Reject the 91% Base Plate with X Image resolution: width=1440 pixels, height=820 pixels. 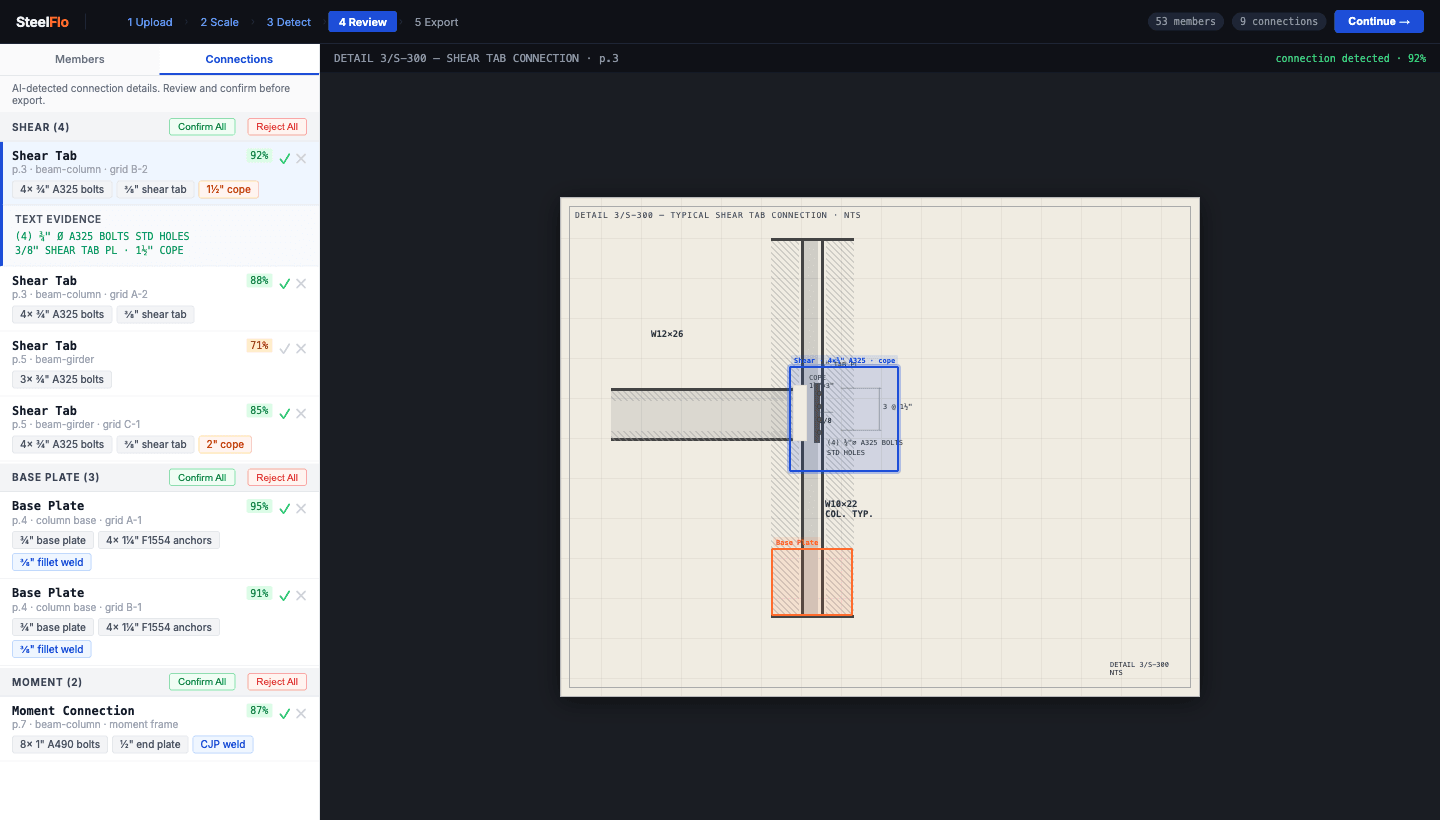(301, 595)
